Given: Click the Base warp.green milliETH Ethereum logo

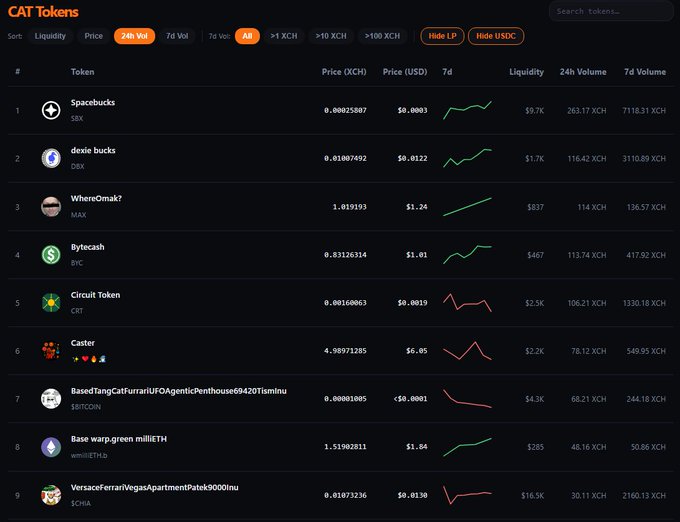Looking at the screenshot, I should [x=51, y=447].
